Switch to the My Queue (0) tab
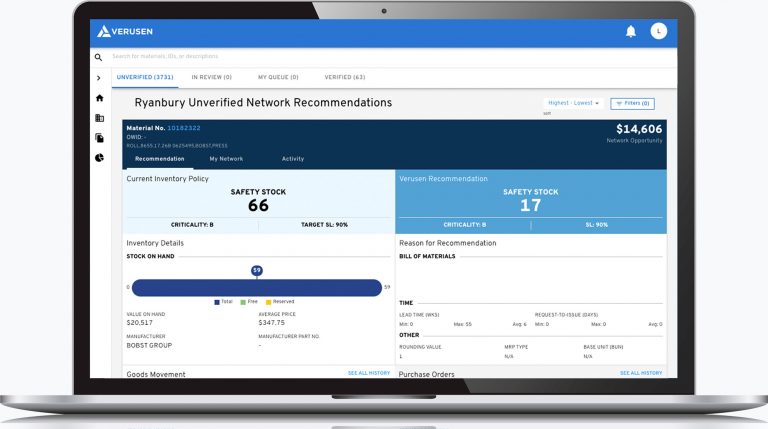 pyautogui.click(x=278, y=77)
